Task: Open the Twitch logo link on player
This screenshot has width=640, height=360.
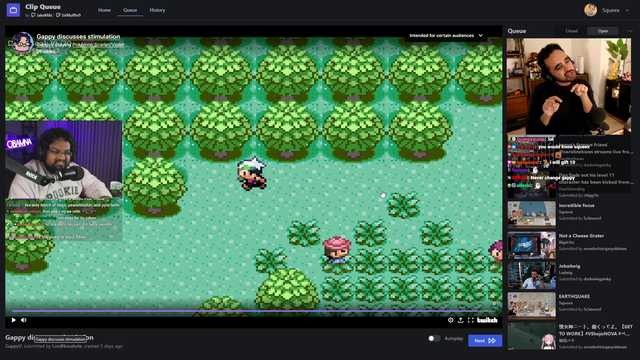Action: [487, 320]
